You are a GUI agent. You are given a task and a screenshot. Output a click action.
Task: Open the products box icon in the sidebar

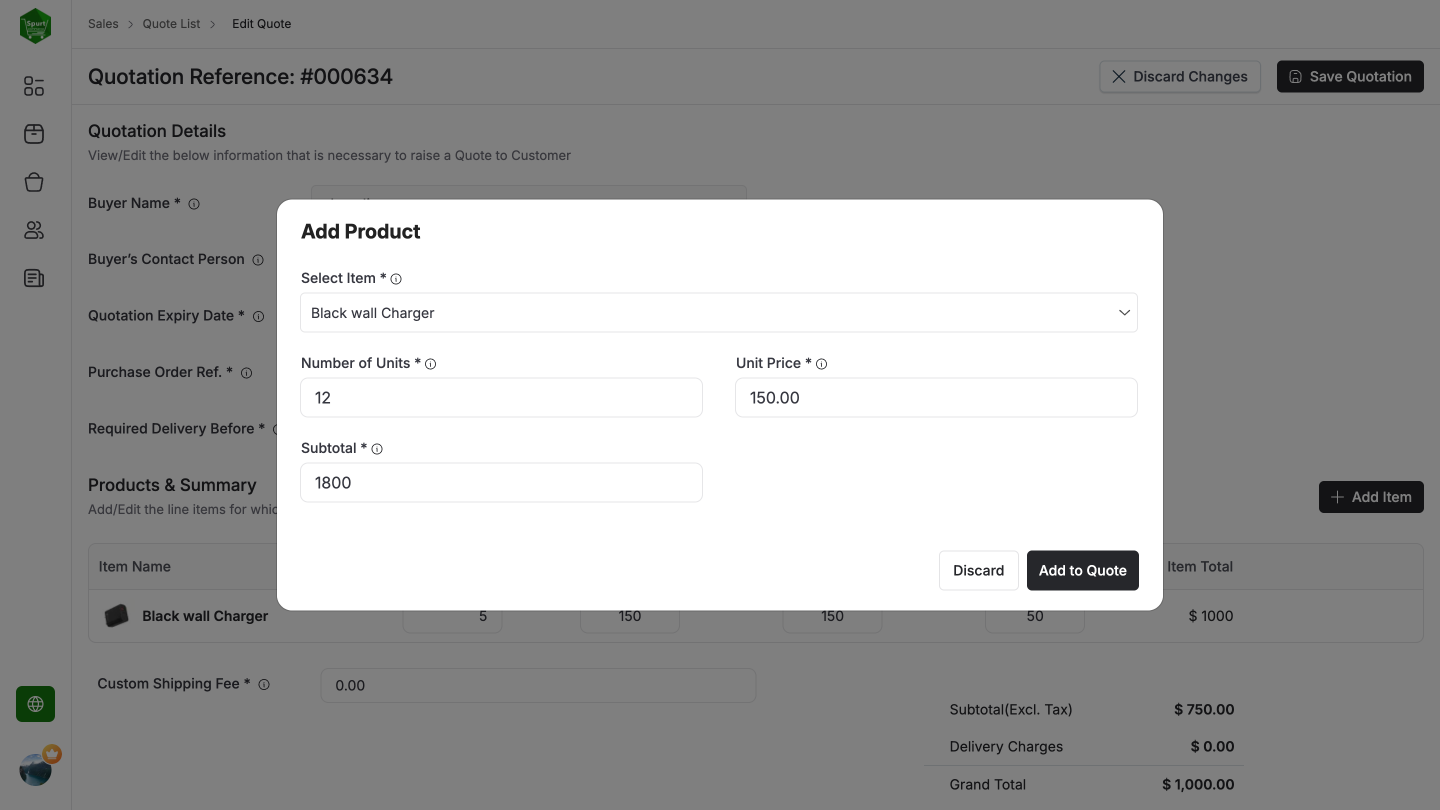(x=34, y=134)
